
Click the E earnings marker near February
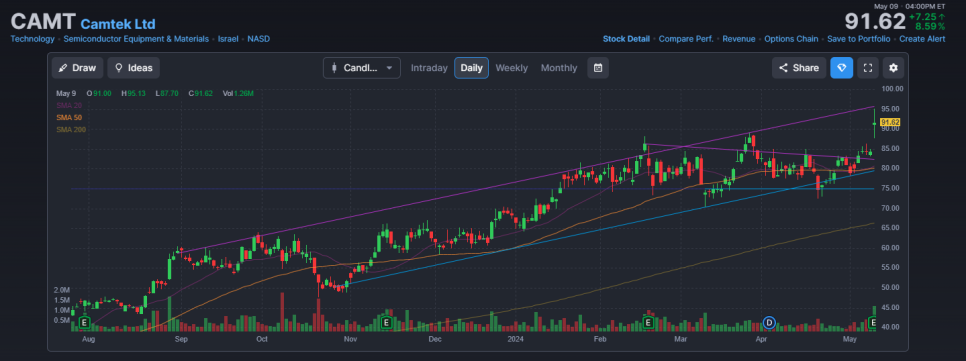pos(648,322)
